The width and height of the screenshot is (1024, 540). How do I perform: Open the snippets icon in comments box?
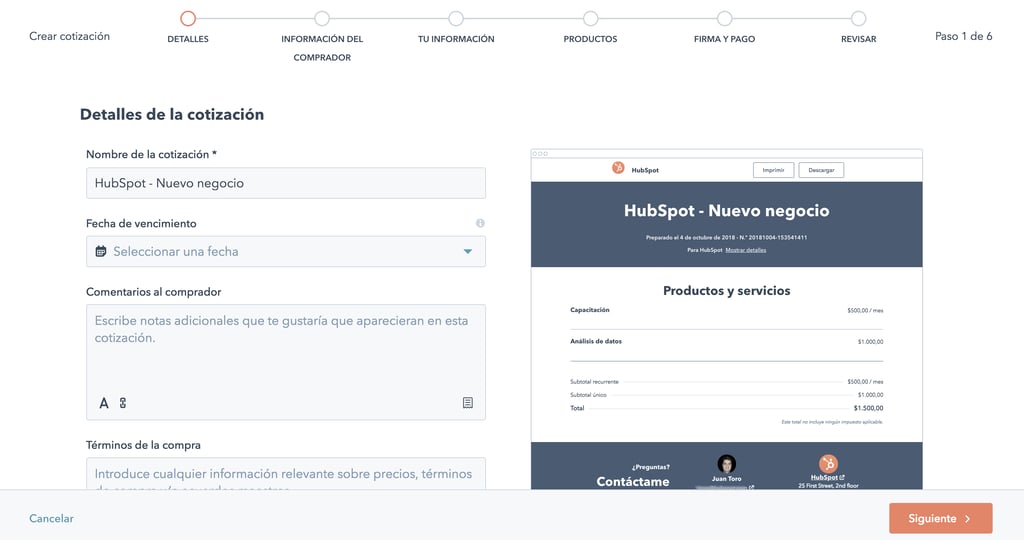click(x=468, y=403)
